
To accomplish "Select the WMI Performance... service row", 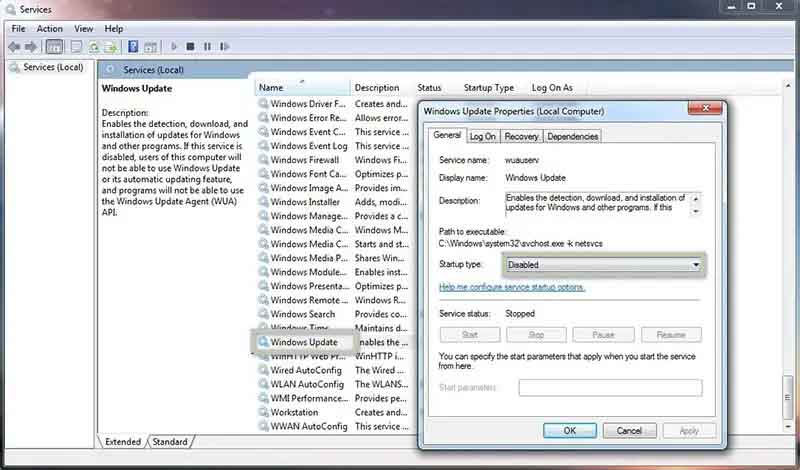I will pyautogui.click(x=334, y=398).
